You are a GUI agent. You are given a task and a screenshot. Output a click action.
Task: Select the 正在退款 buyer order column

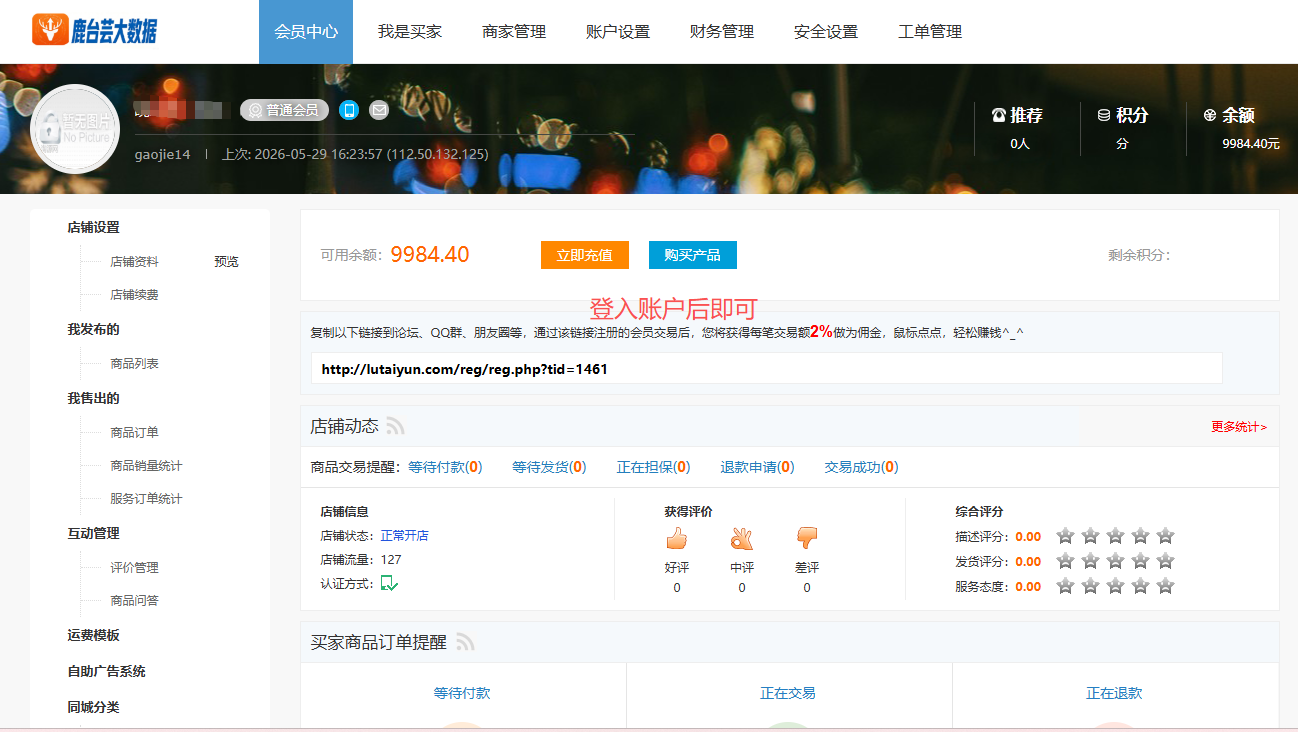point(1115,695)
